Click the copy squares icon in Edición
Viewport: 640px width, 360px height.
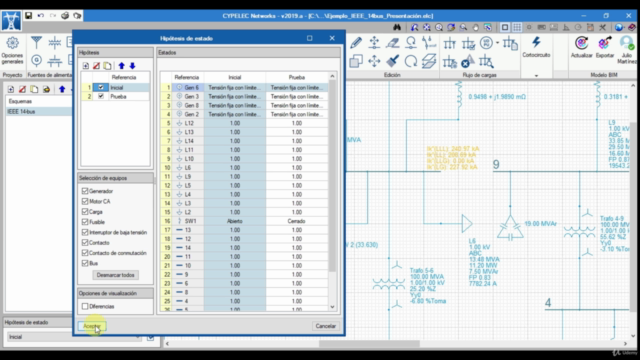pyautogui.click(x=356, y=61)
